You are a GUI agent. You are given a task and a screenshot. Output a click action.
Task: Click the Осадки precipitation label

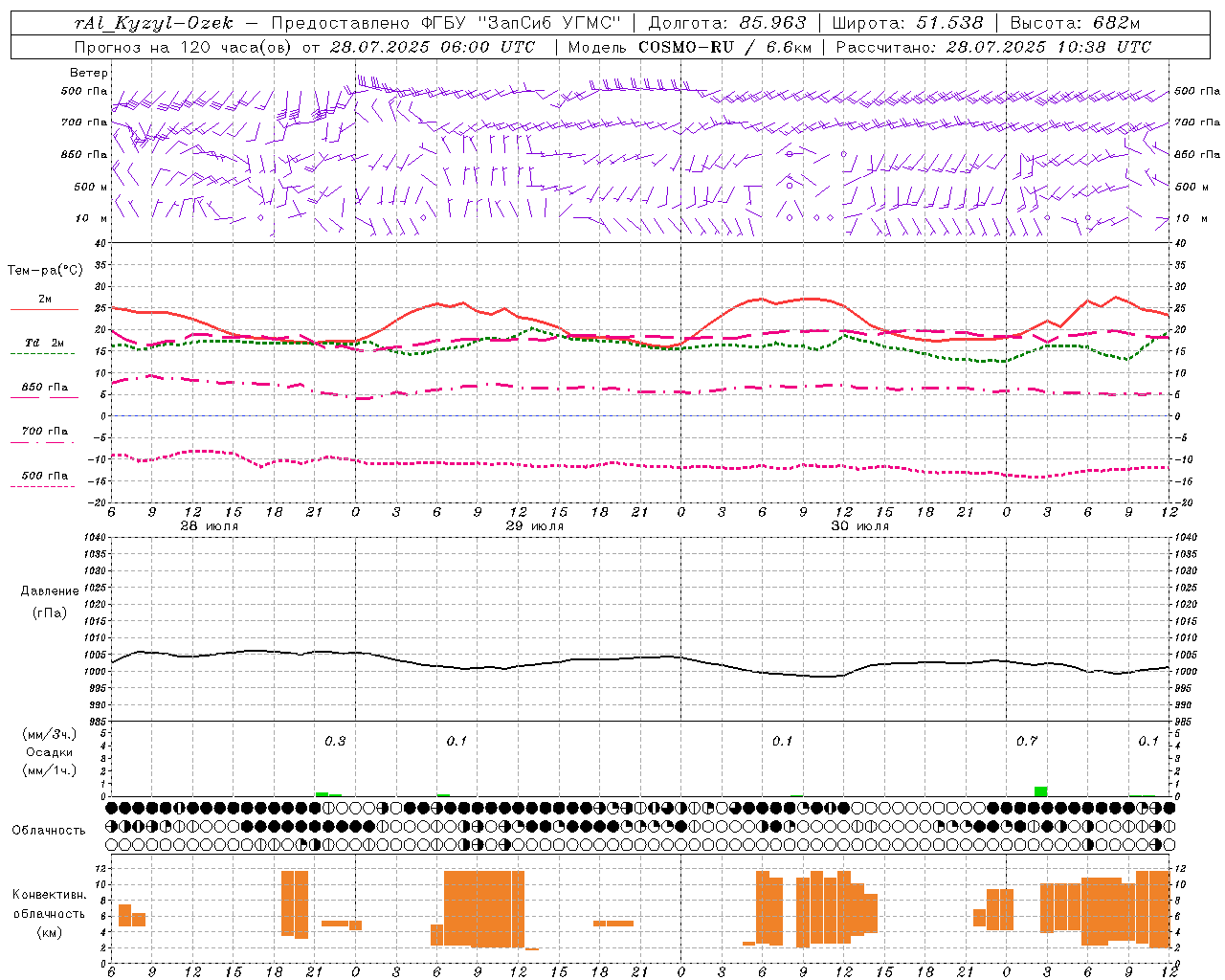point(50,752)
